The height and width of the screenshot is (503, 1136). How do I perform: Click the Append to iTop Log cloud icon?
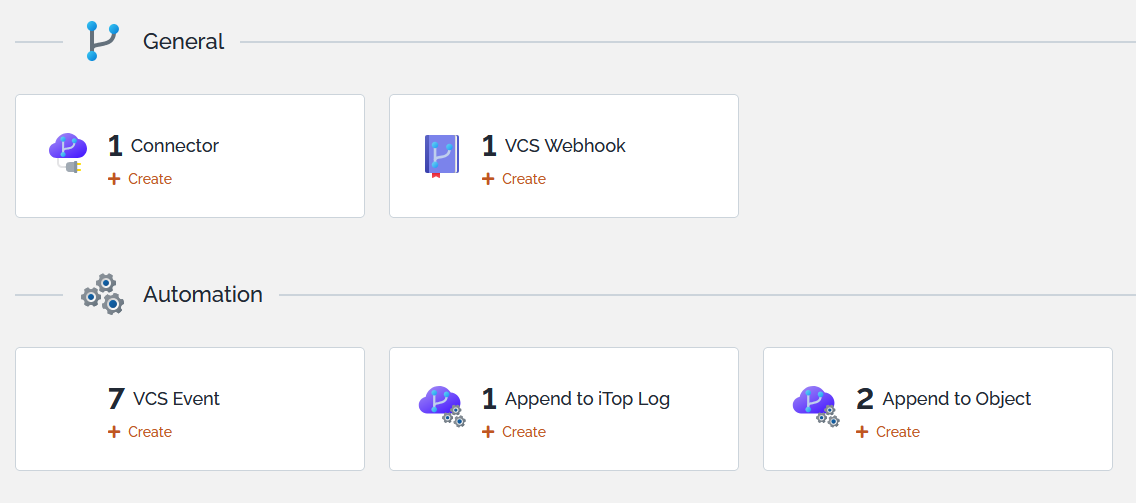[442, 406]
